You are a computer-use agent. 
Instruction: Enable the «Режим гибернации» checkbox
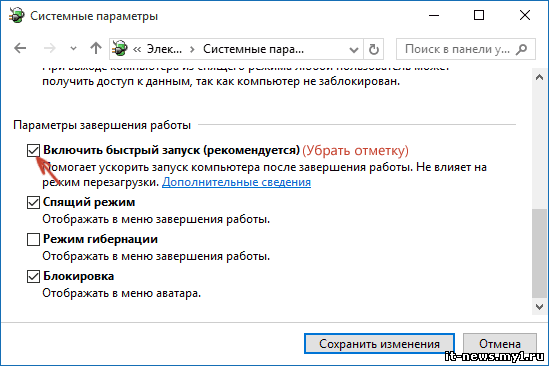[33, 240]
